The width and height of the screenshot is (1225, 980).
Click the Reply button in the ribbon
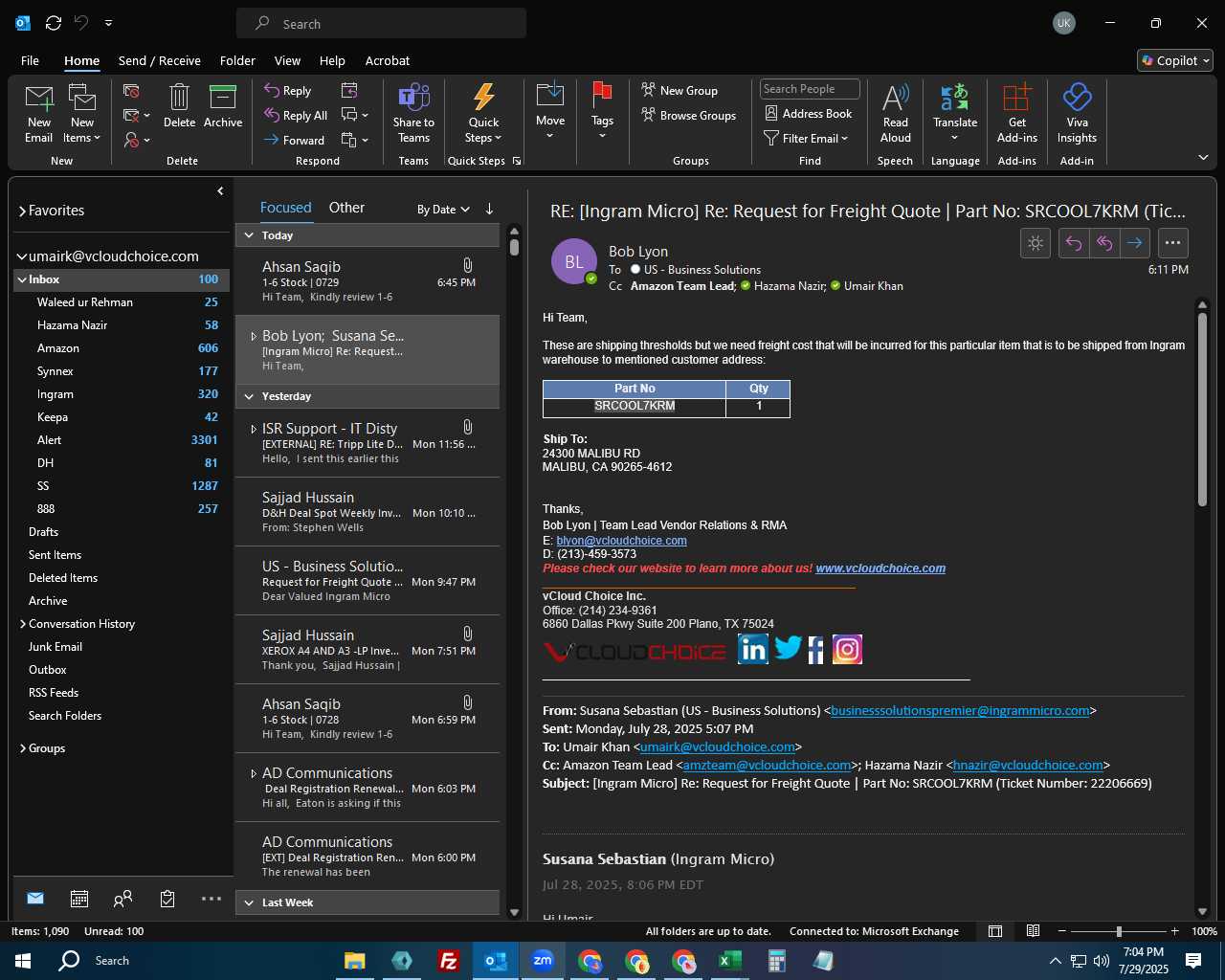288,91
